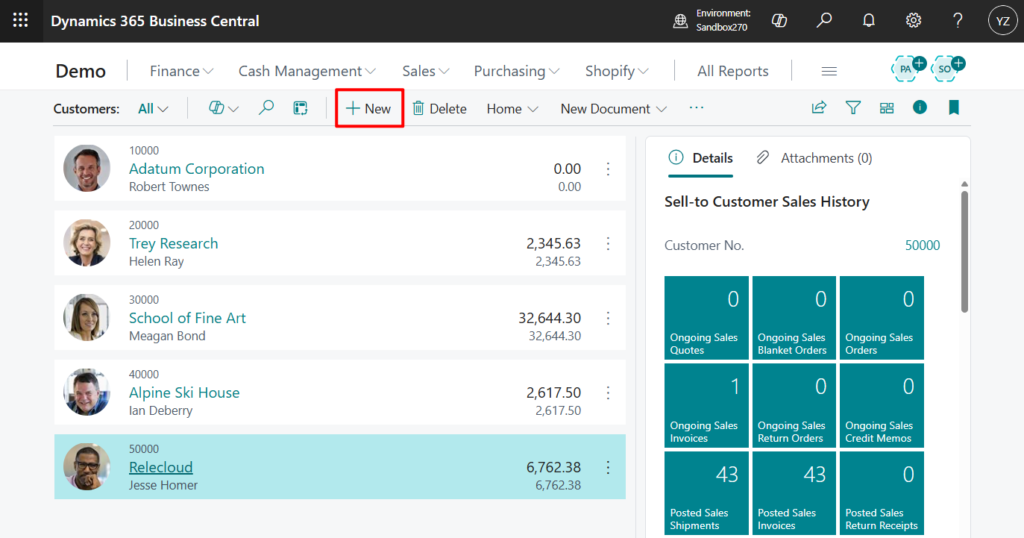Viewport: 1024px width, 538px height.
Task: Open the New Document dropdown
Action: [x=613, y=109]
